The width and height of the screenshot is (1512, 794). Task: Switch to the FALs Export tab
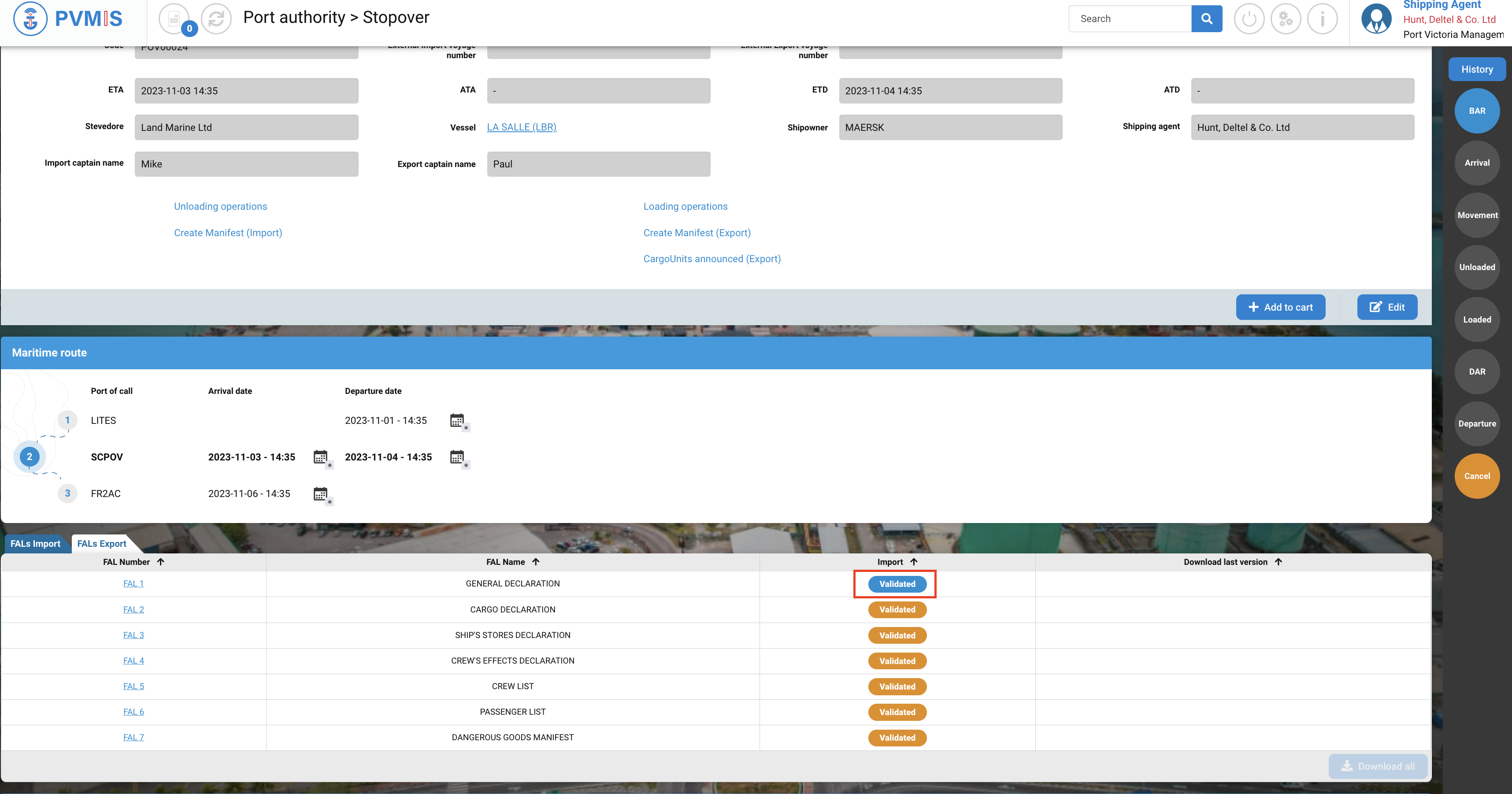[x=101, y=543]
